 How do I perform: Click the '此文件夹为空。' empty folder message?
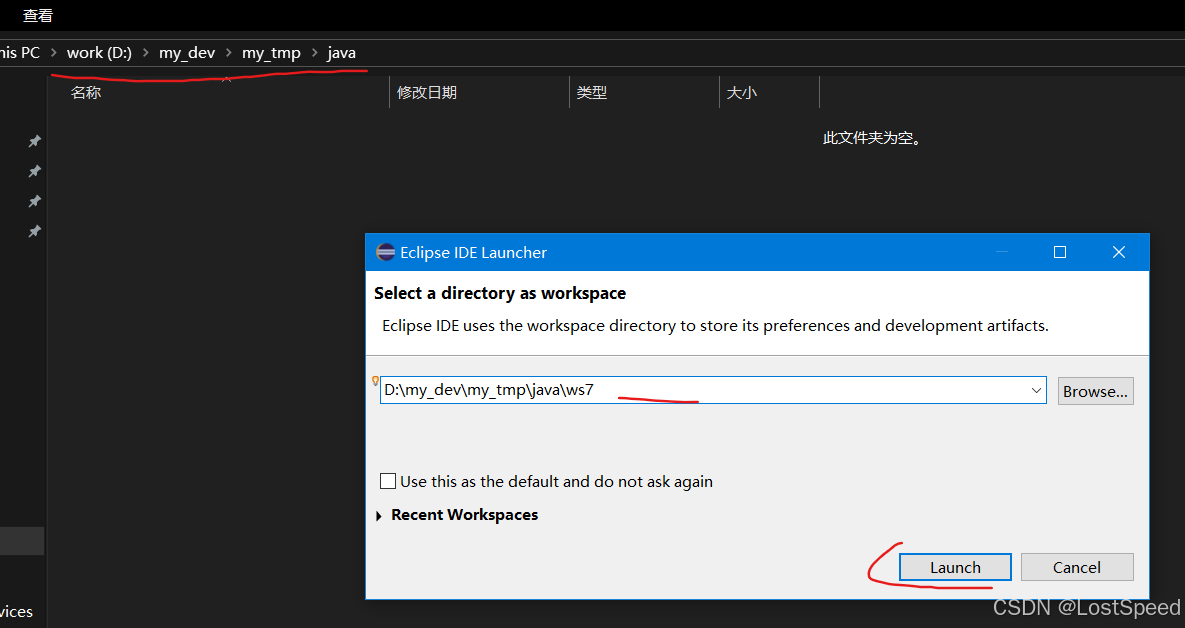point(872,138)
